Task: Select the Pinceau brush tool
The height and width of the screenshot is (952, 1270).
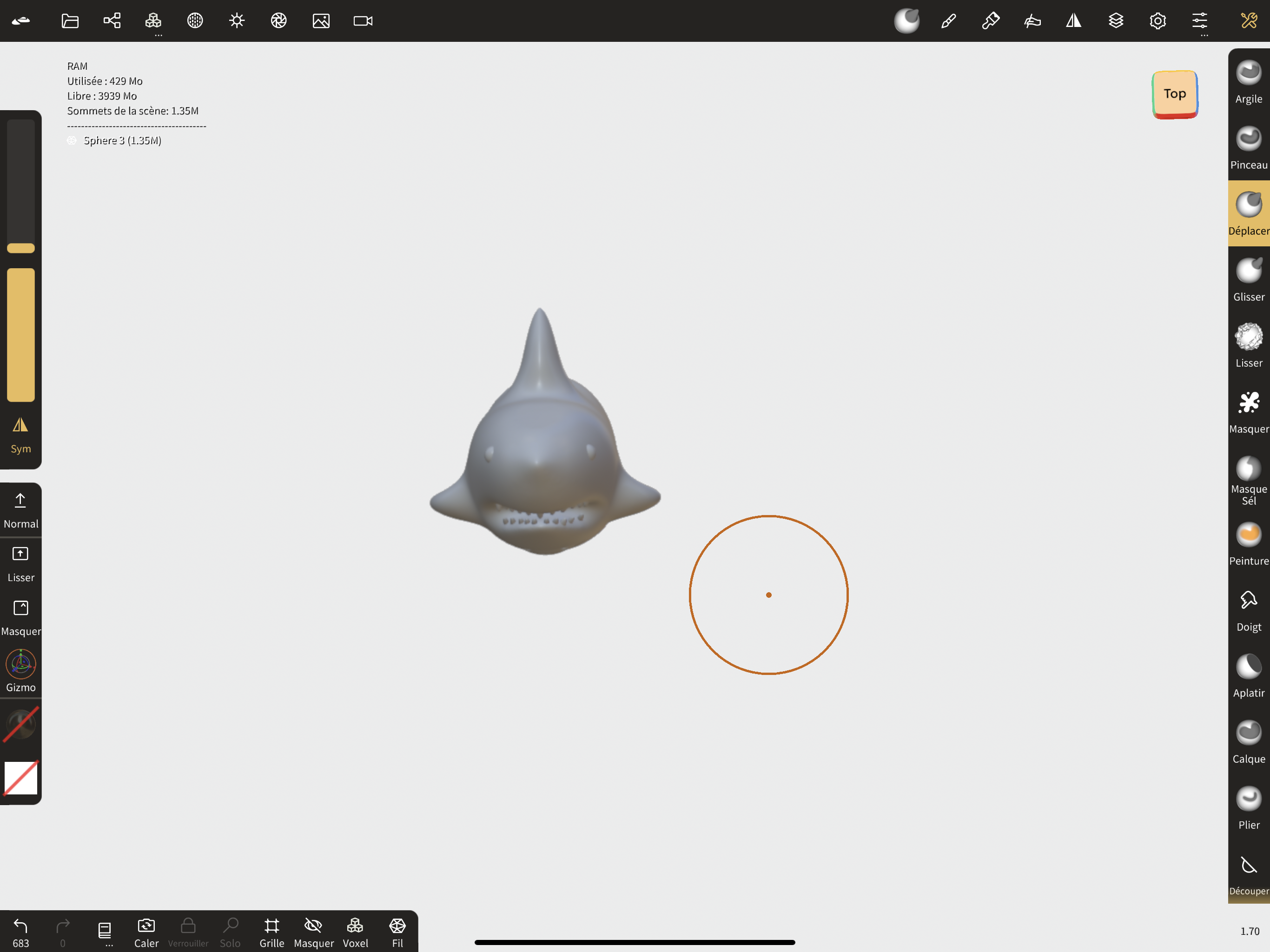Action: pos(1248,148)
